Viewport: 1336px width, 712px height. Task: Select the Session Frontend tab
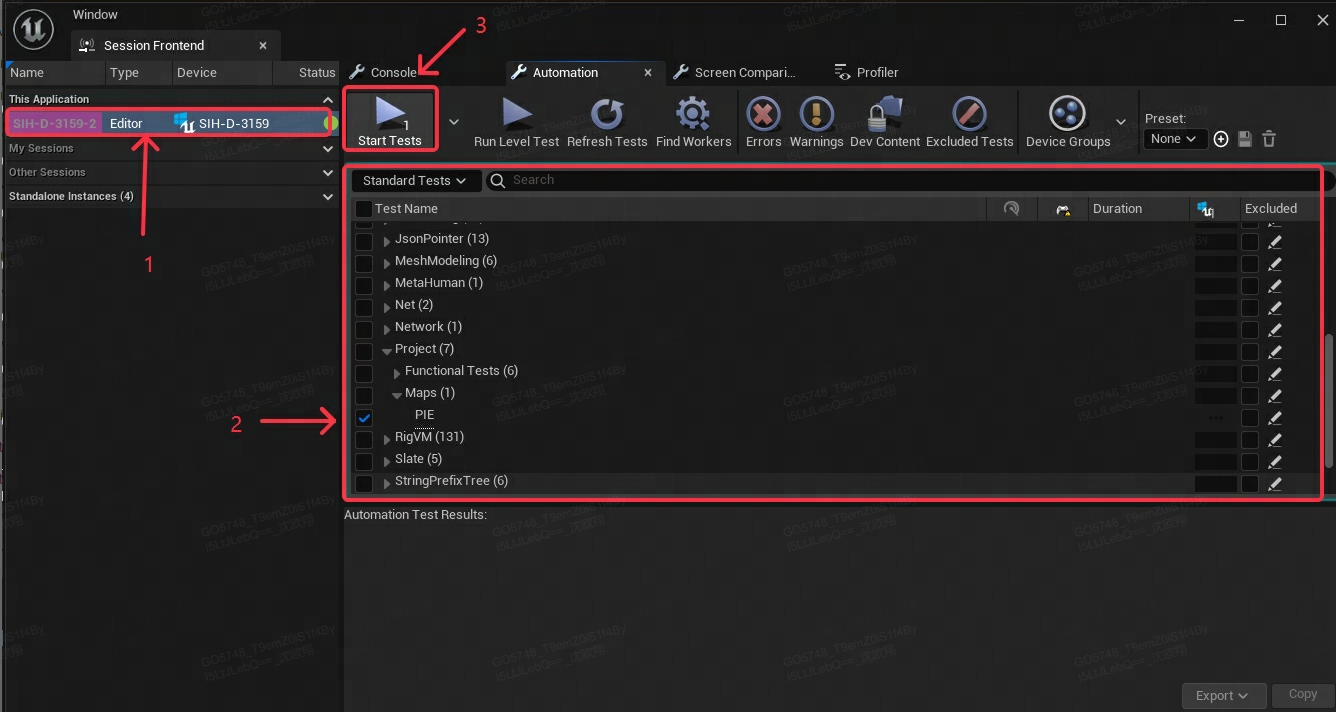point(154,45)
